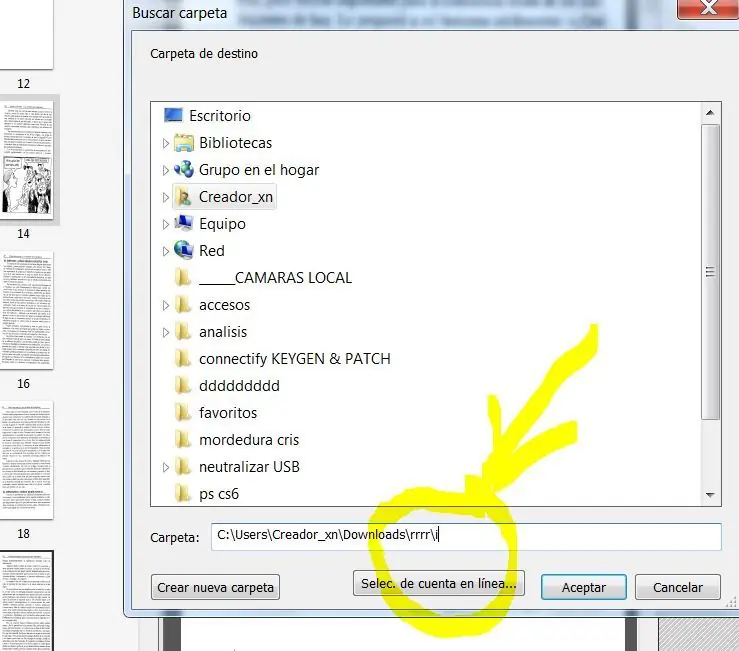Image resolution: width=739 pixels, height=651 pixels.
Task: Click the analisis folder icon
Action: (x=182, y=332)
